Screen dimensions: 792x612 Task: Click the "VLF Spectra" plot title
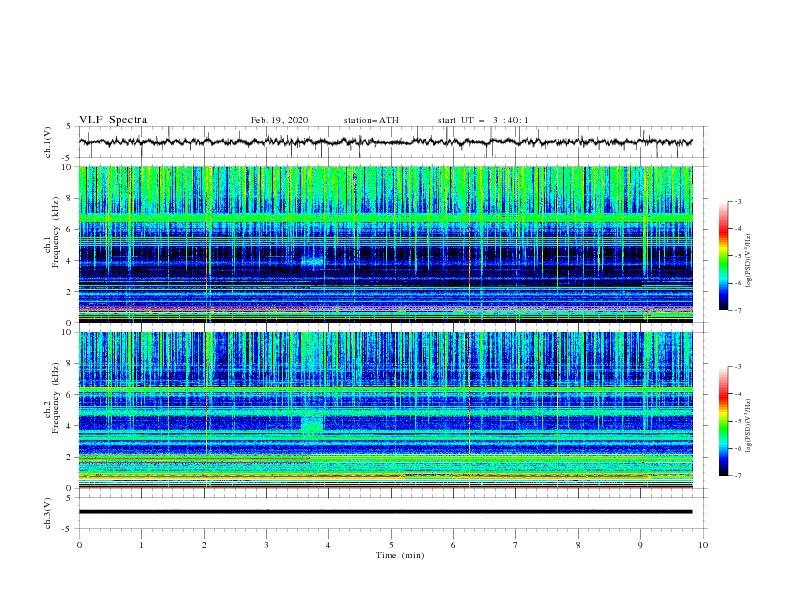pyautogui.click(x=113, y=120)
